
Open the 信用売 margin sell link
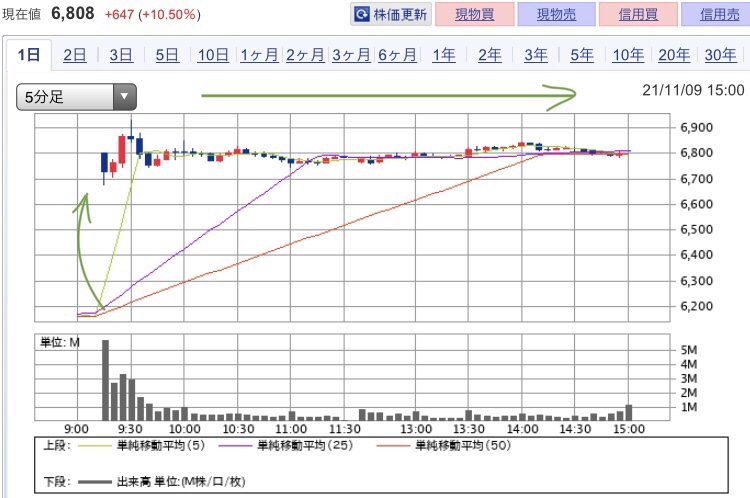[x=717, y=14]
